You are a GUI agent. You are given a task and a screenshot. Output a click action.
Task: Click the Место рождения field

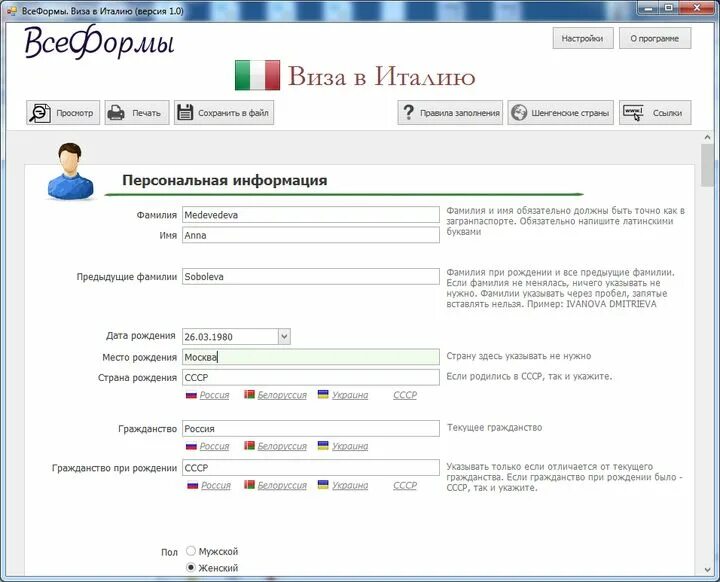310,357
